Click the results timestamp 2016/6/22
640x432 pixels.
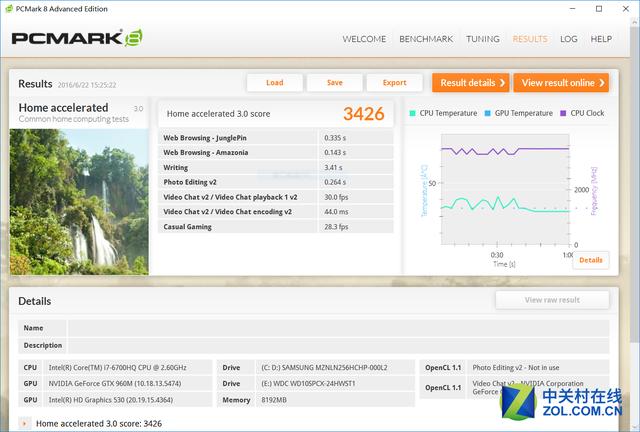tap(87, 85)
